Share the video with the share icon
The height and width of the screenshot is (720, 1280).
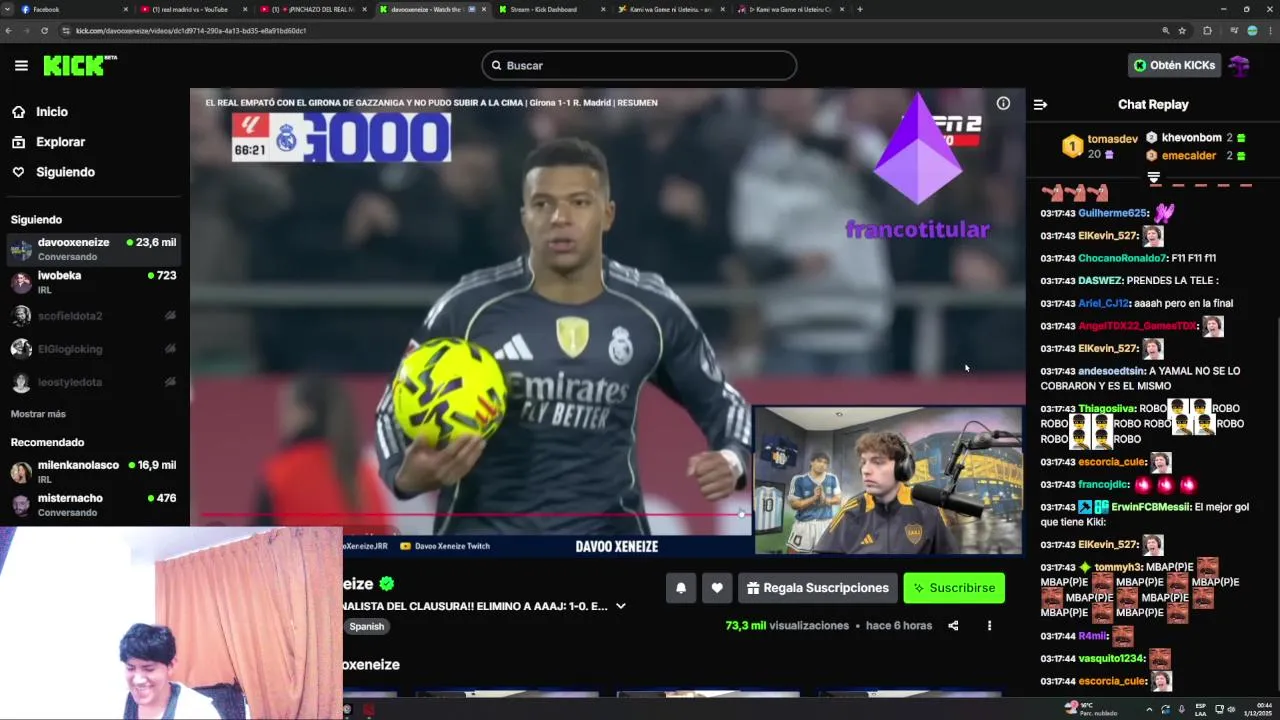[x=953, y=626]
